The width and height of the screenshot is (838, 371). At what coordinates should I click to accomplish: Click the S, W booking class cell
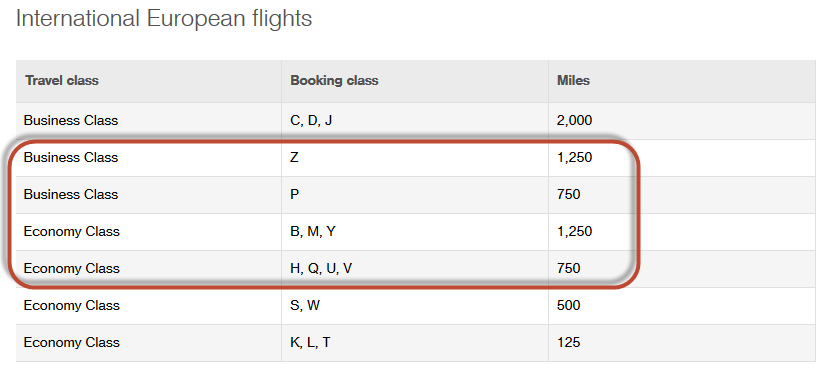pyautogui.click(x=305, y=305)
